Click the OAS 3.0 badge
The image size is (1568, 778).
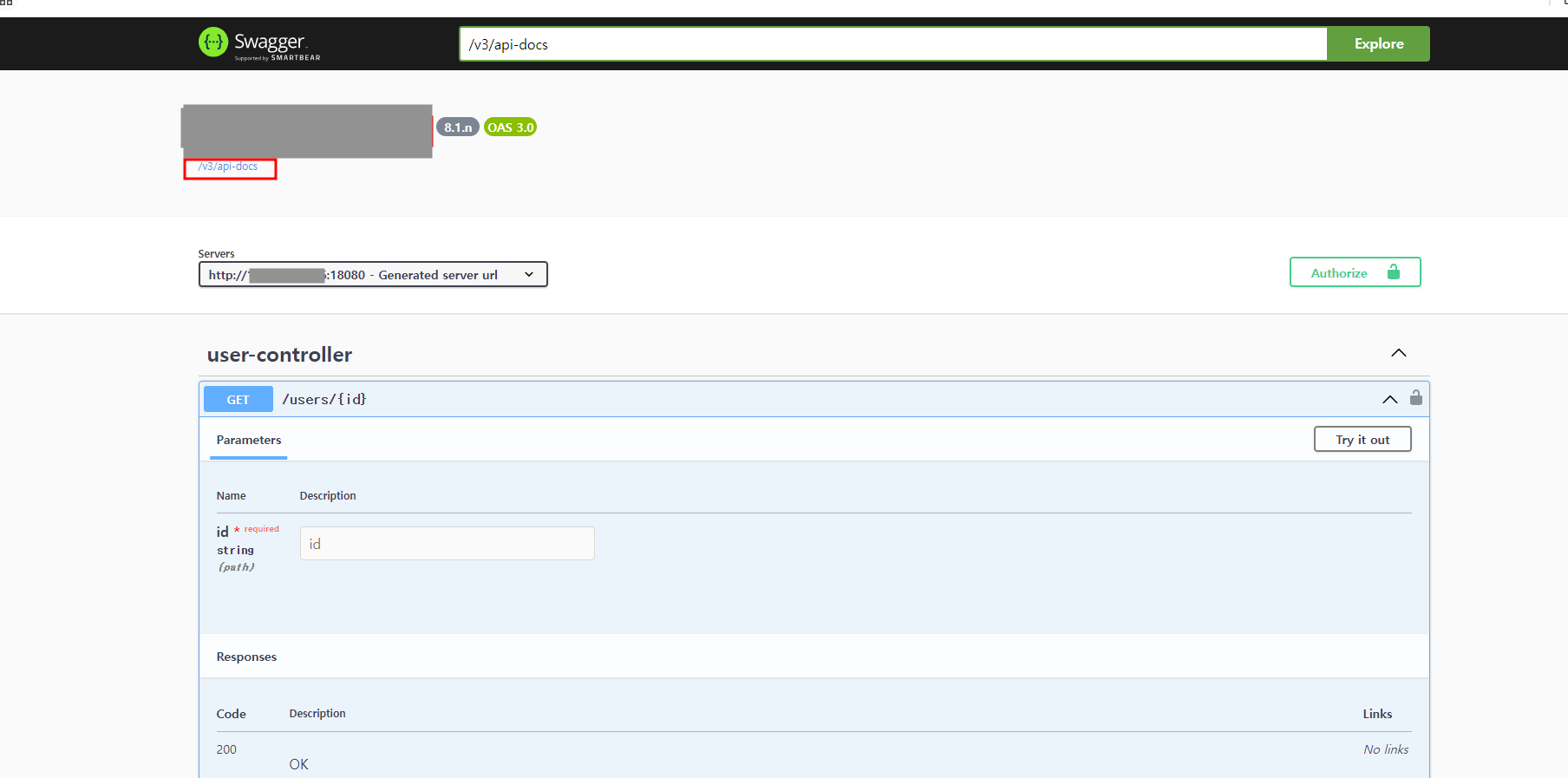click(x=511, y=127)
